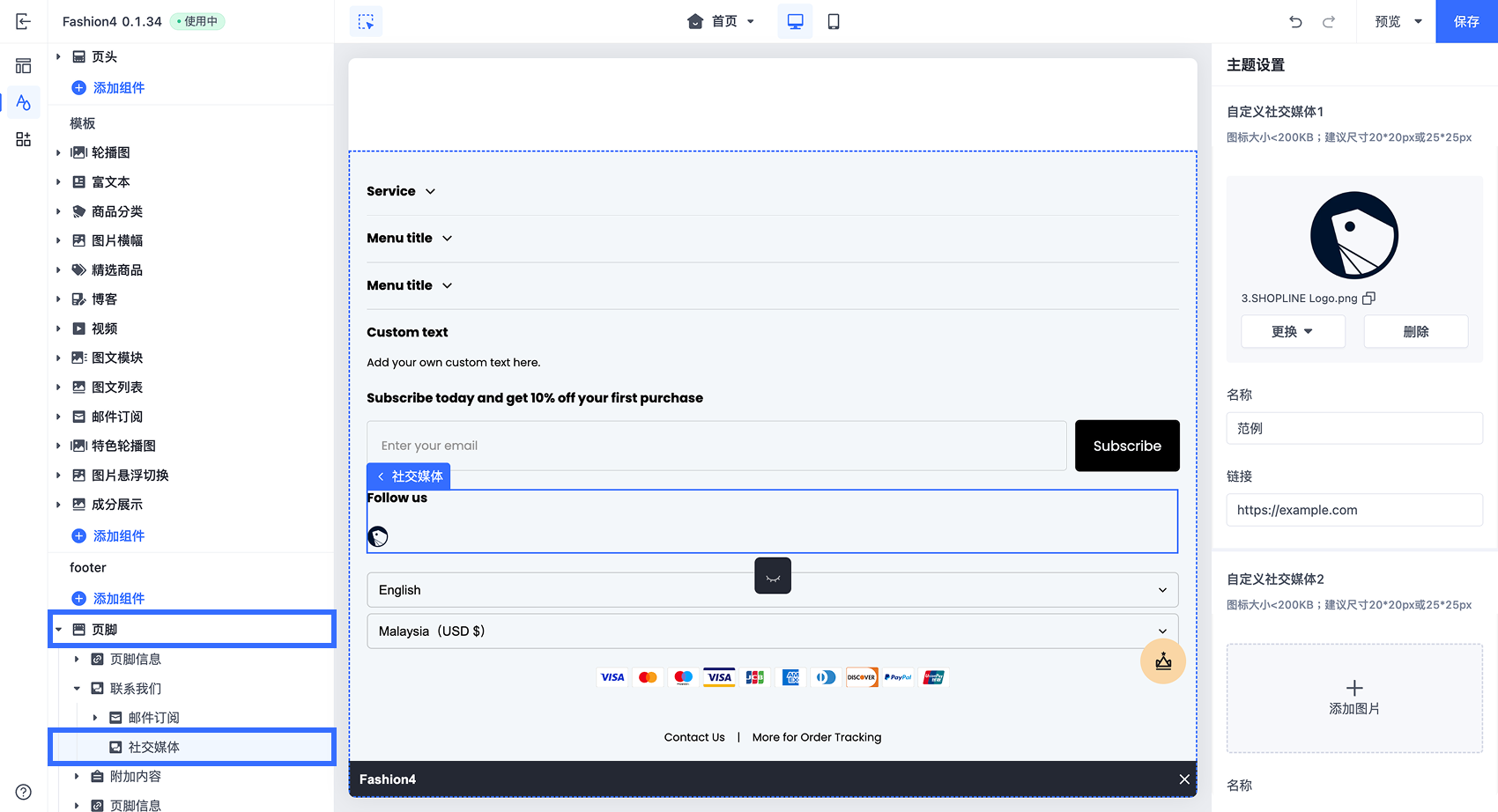Hide the social media block in preview

(773, 577)
